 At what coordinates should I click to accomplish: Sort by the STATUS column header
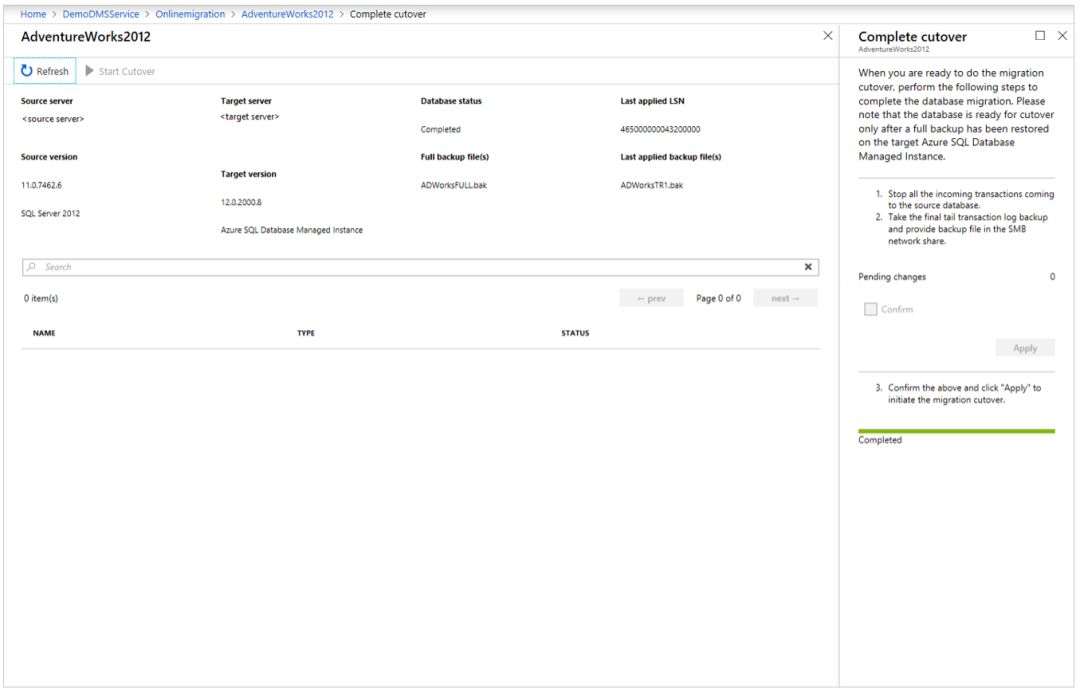tap(575, 333)
